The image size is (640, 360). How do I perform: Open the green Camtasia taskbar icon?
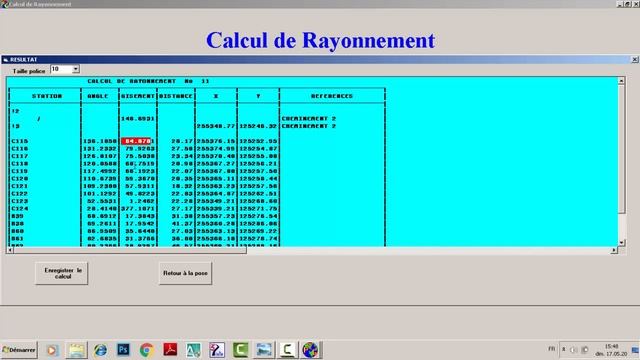240,350
